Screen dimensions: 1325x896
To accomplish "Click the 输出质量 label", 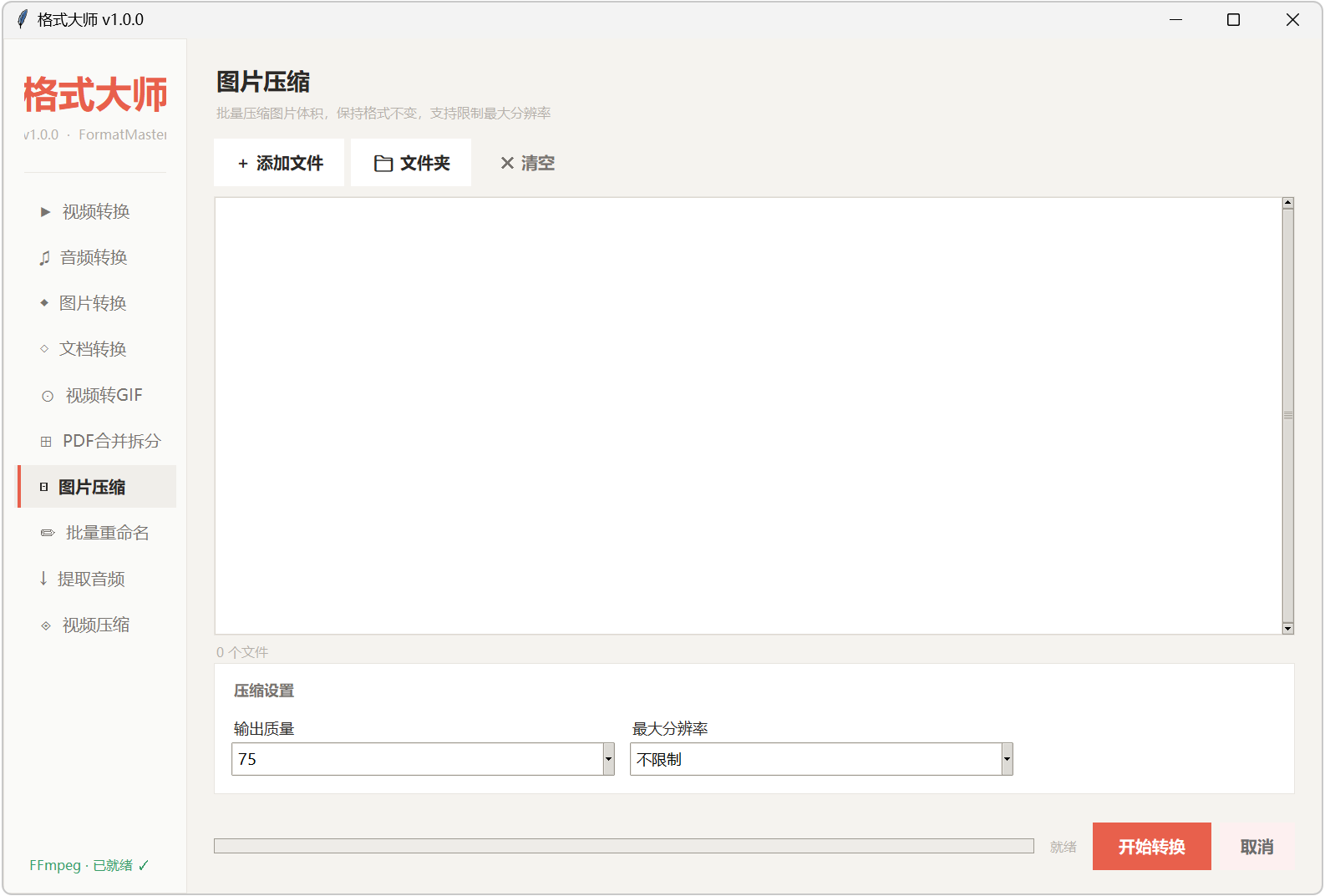I will pyautogui.click(x=264, y=729).
